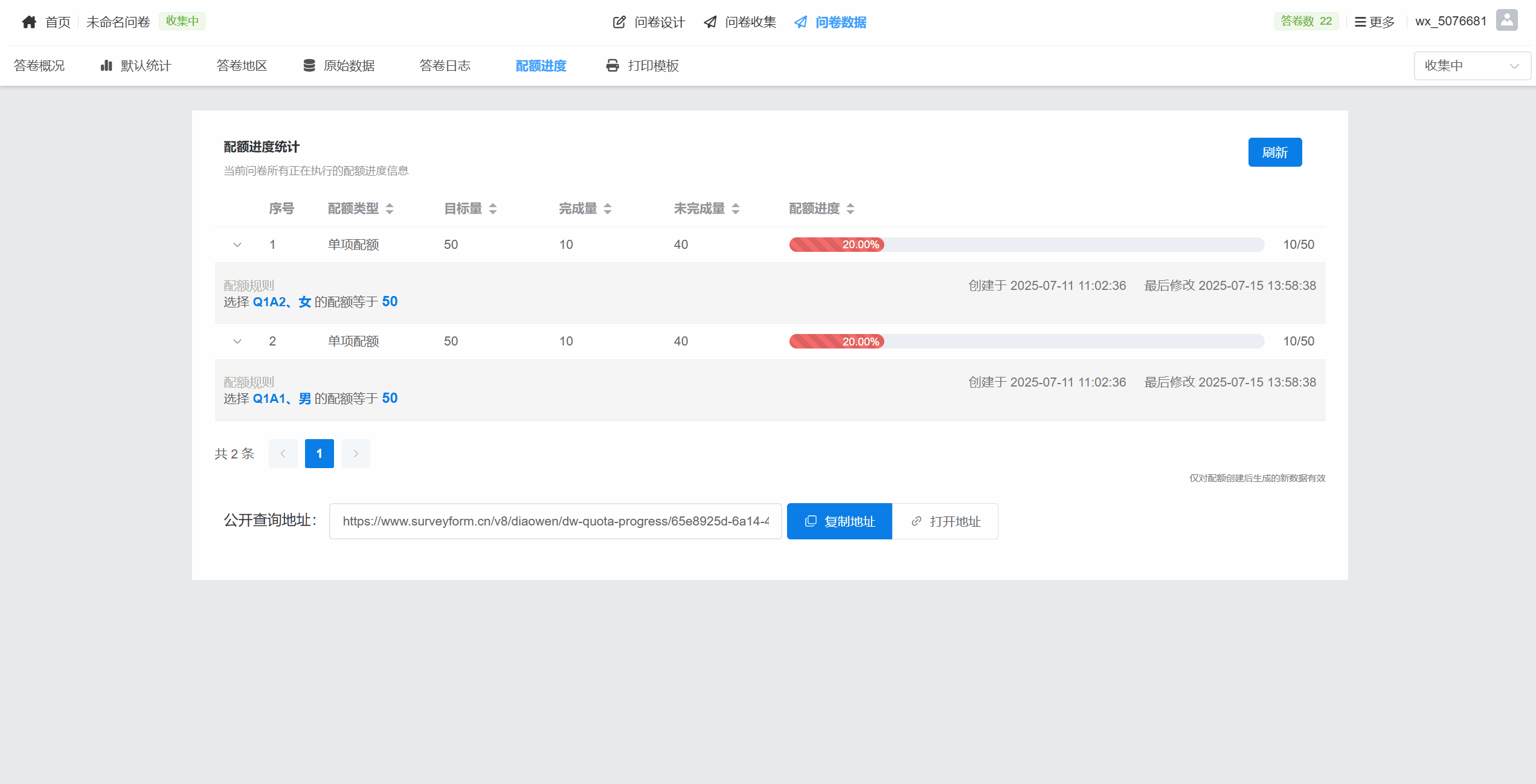This screenshot has width=1536, height=784.
Task: Click the home icon next to 首页
Action: 29,22
